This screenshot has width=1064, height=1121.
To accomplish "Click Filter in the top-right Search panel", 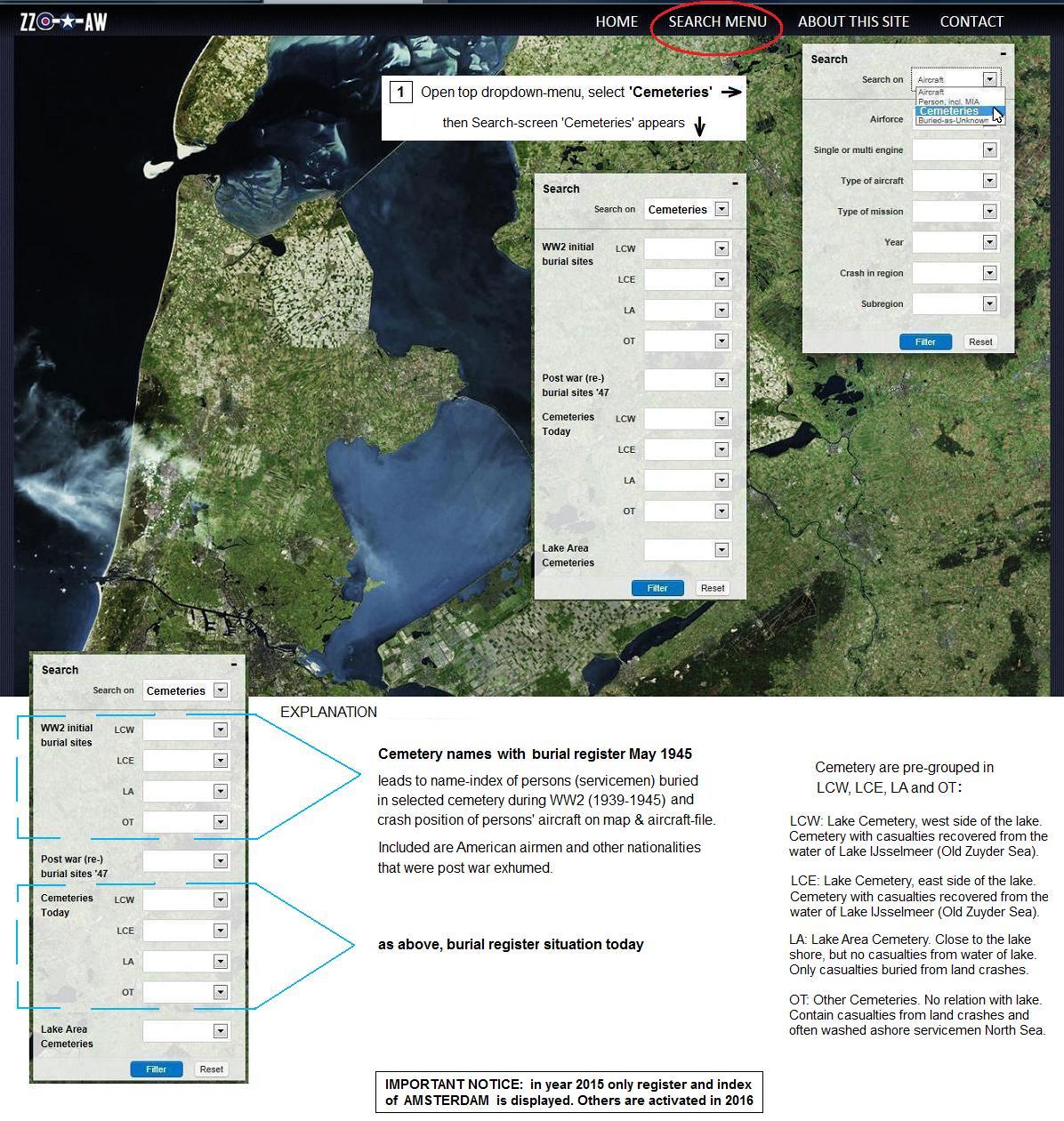I will [x=925, y=342].
